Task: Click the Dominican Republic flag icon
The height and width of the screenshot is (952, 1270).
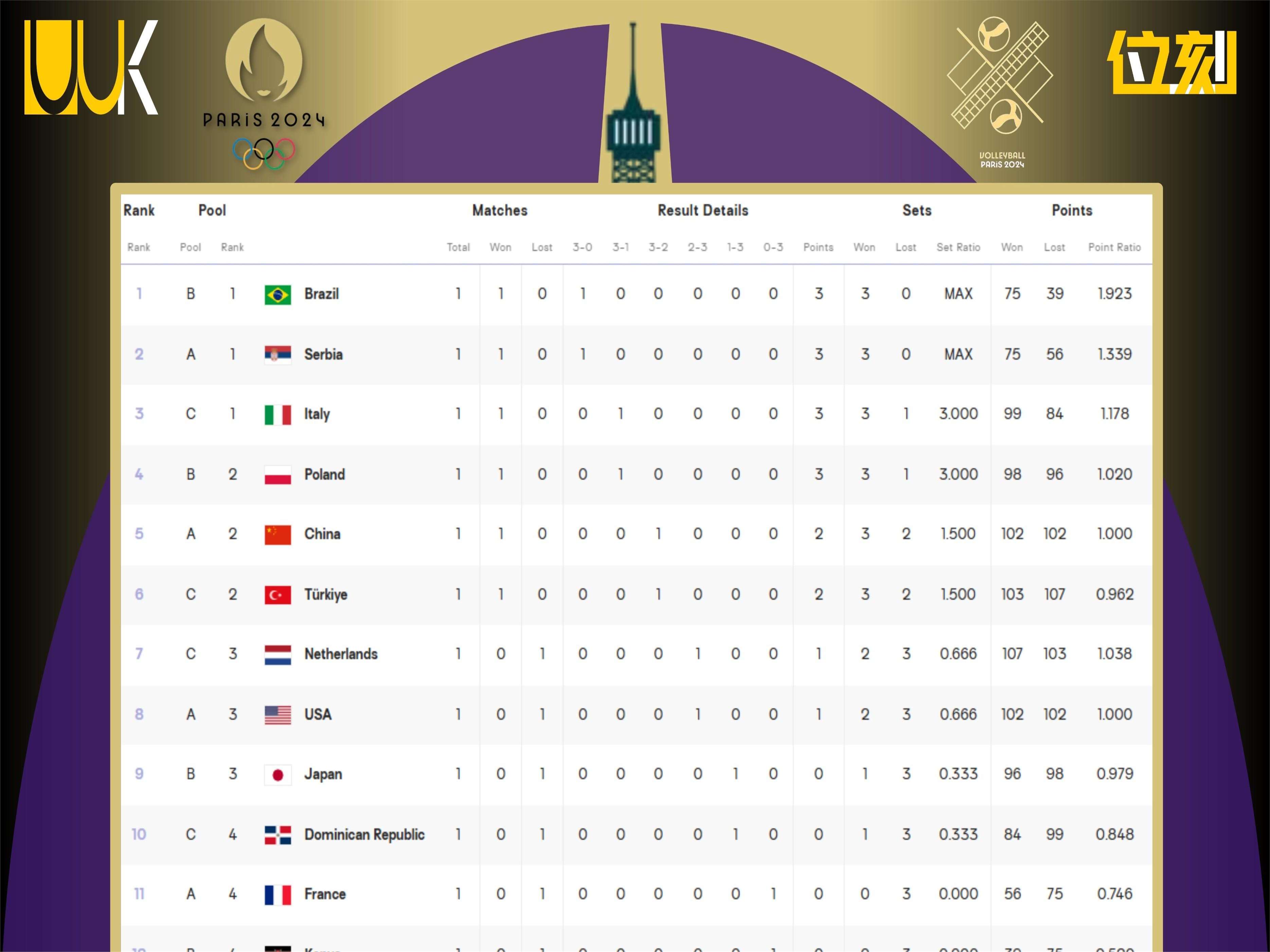Action: point(277,835)
